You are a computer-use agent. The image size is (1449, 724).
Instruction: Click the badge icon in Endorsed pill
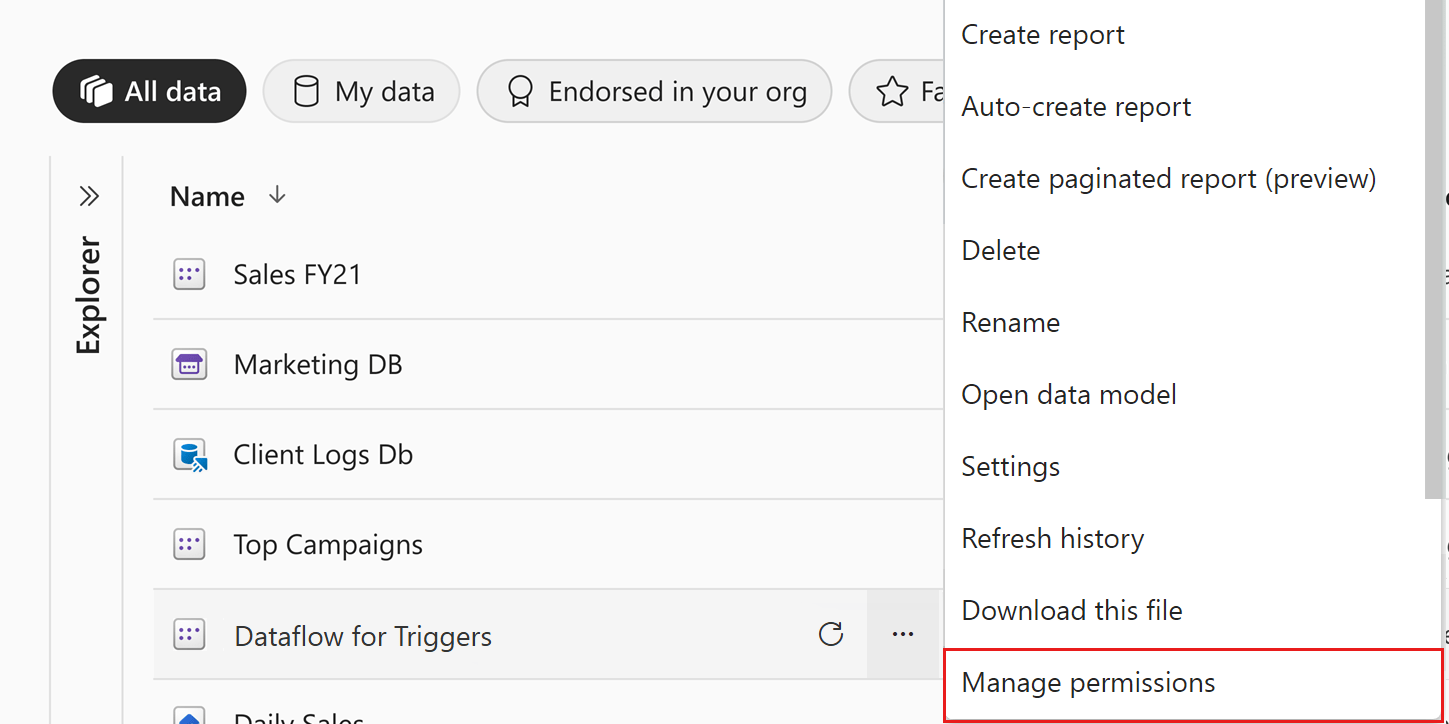tap(519, 91)
